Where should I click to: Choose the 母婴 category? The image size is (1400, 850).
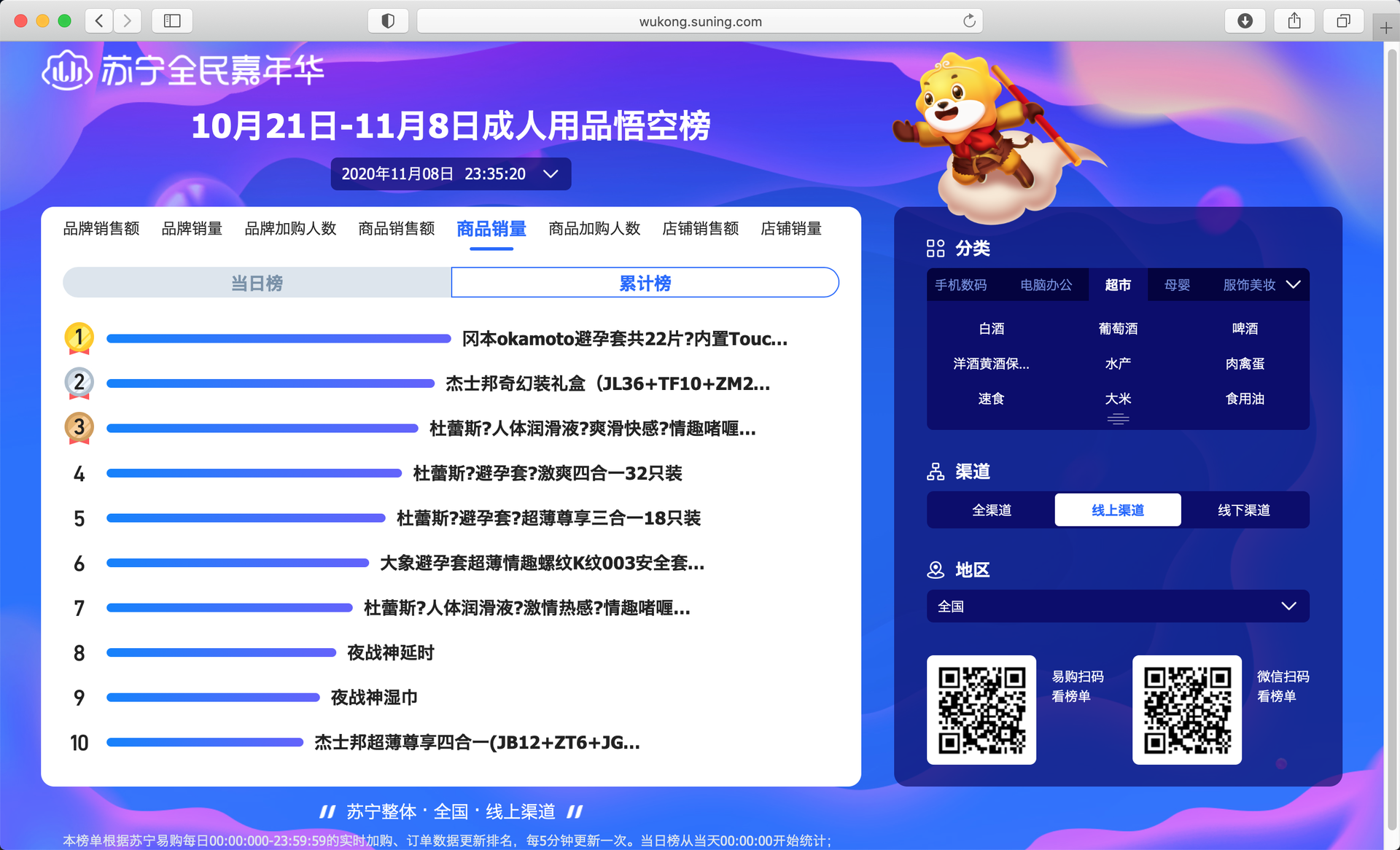click(1177, 284)
